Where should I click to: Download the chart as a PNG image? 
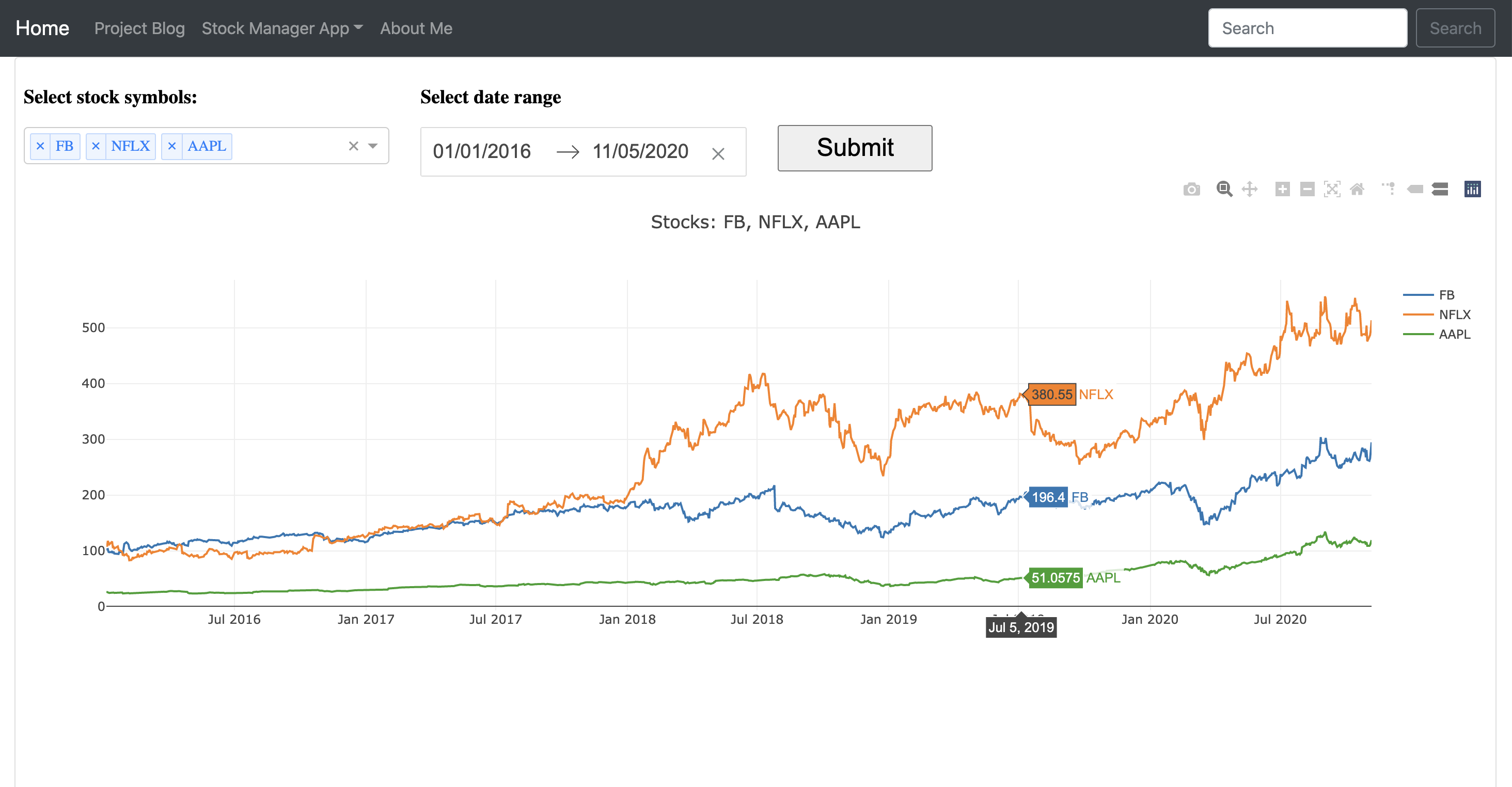point(1192,189)
